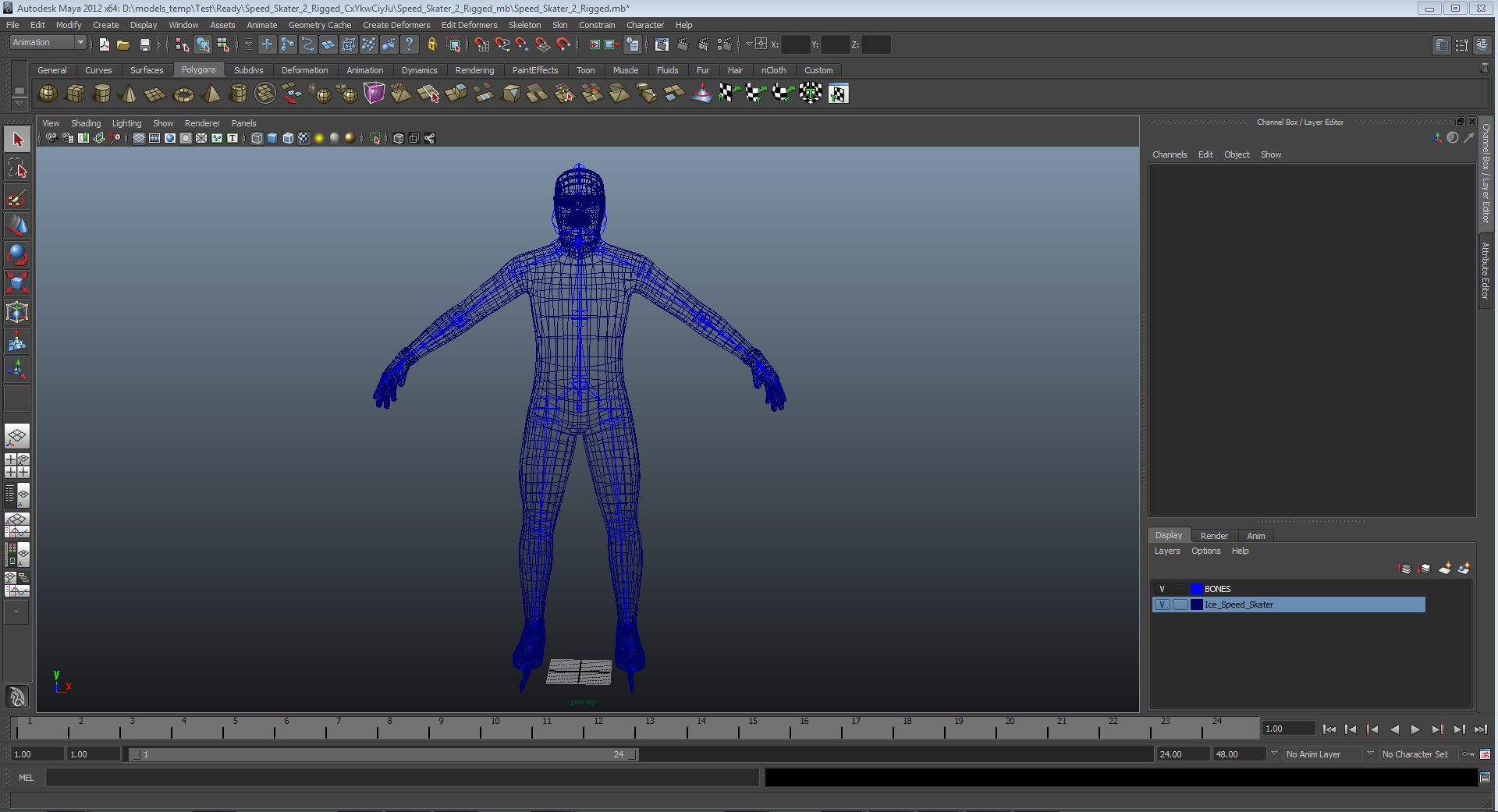1498x812 pixels.
Task: Create a polygon cone from shelf
Action: [x=129, y=94]
